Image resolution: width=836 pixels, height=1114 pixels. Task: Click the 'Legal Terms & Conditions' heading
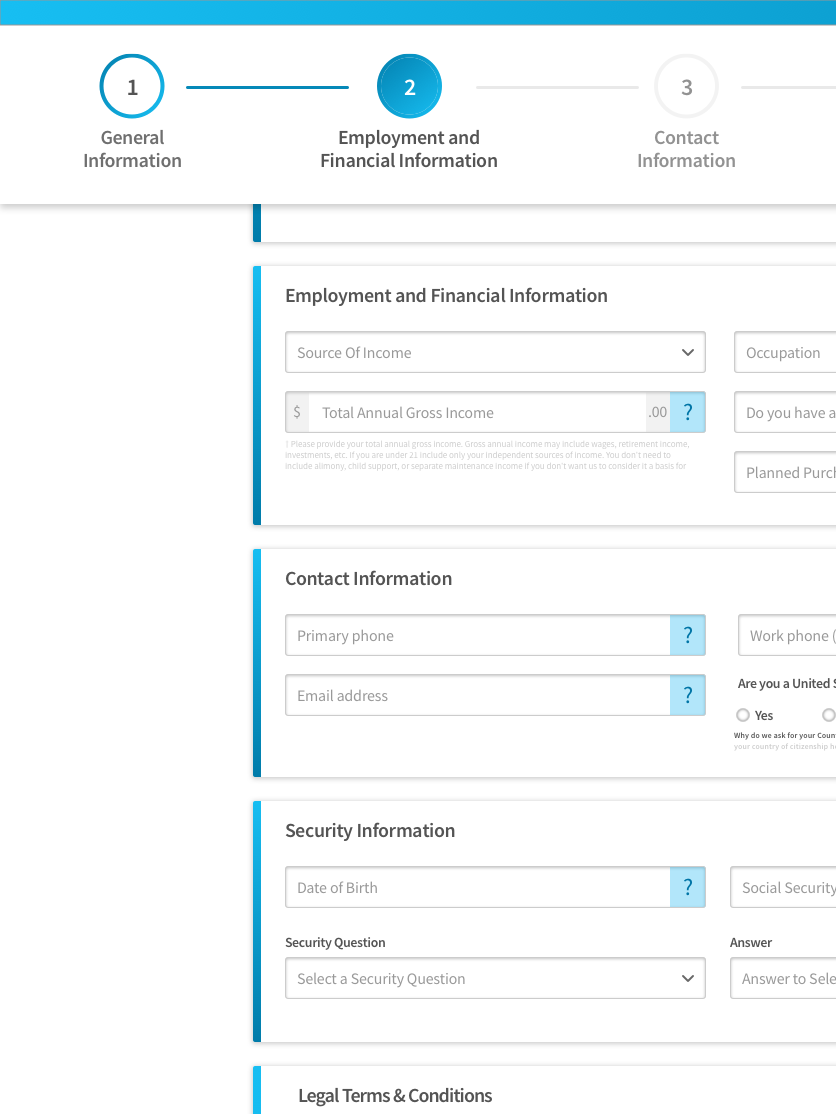(395, 1096)
